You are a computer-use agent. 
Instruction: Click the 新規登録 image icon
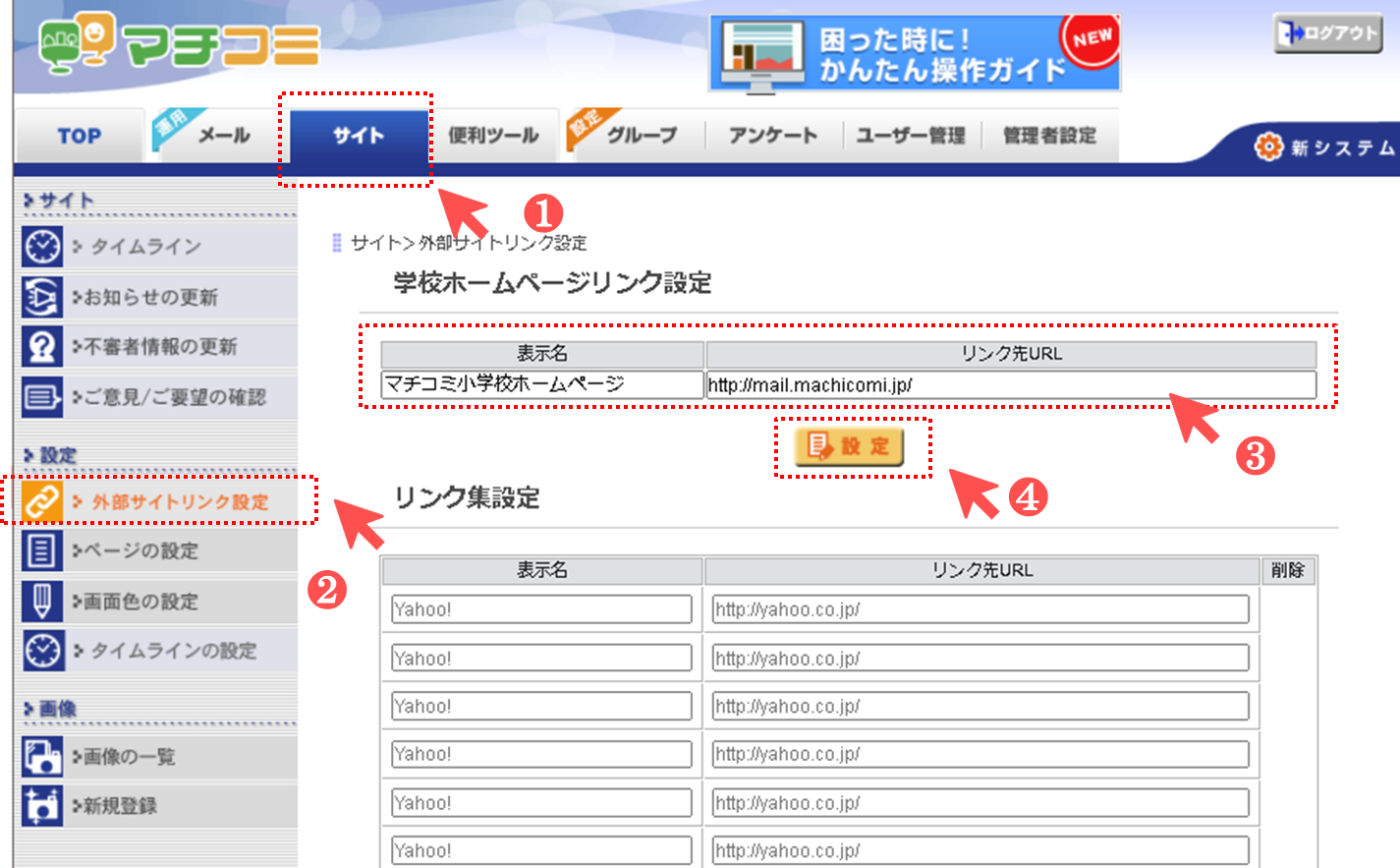[x=42, y=805]
